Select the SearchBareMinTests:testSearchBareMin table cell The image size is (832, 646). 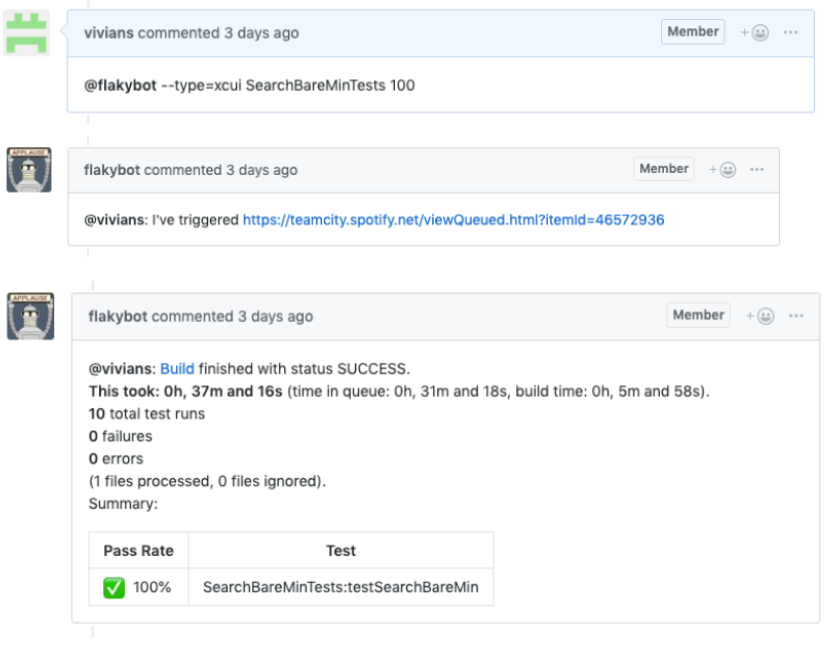340,588
